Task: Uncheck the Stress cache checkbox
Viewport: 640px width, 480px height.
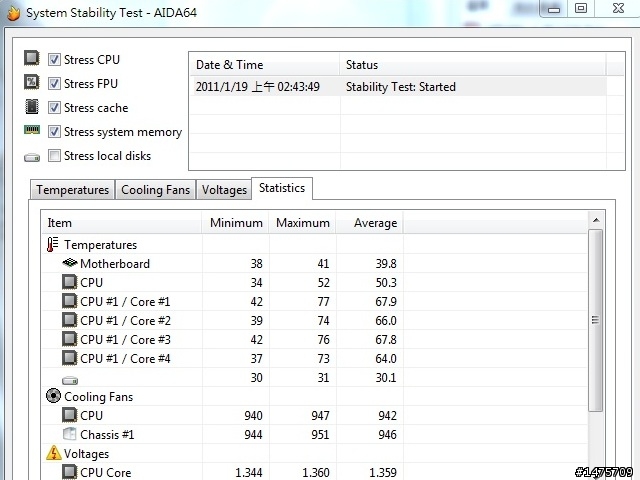Action: point(54,108)
